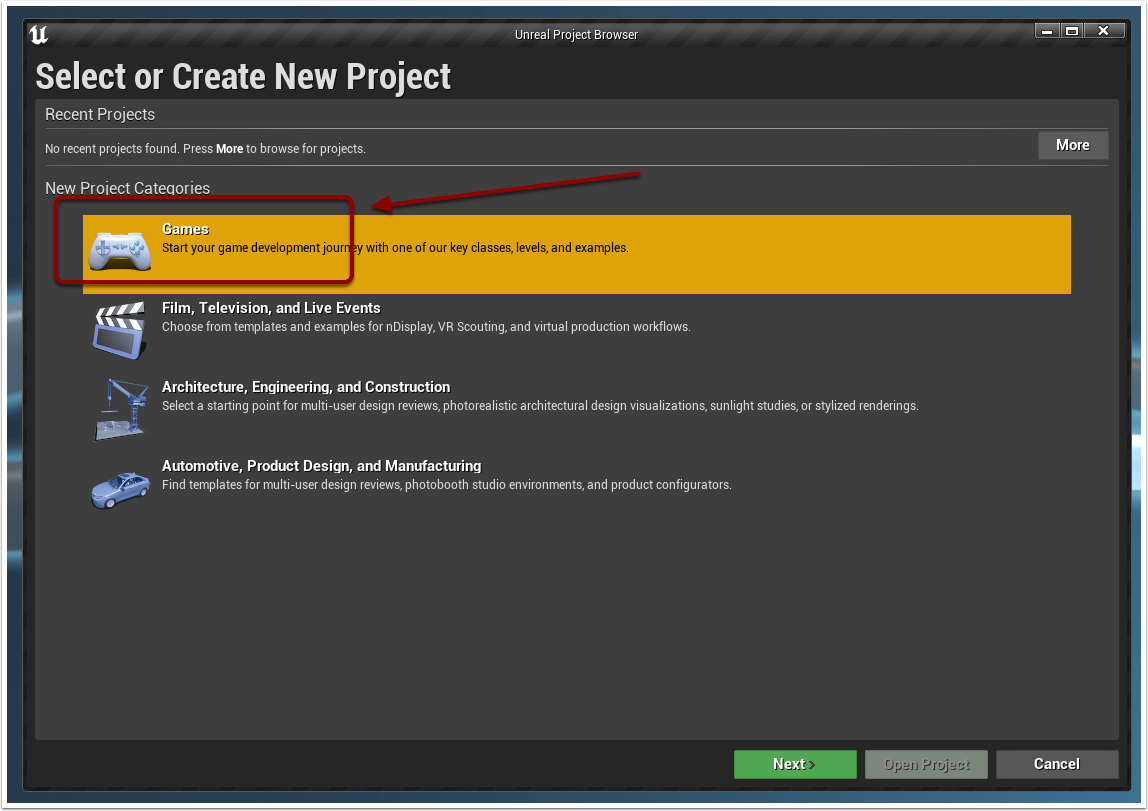Proceed with the Next button
This screenshot has width=1148, height=811.
[x=795, y=764]
